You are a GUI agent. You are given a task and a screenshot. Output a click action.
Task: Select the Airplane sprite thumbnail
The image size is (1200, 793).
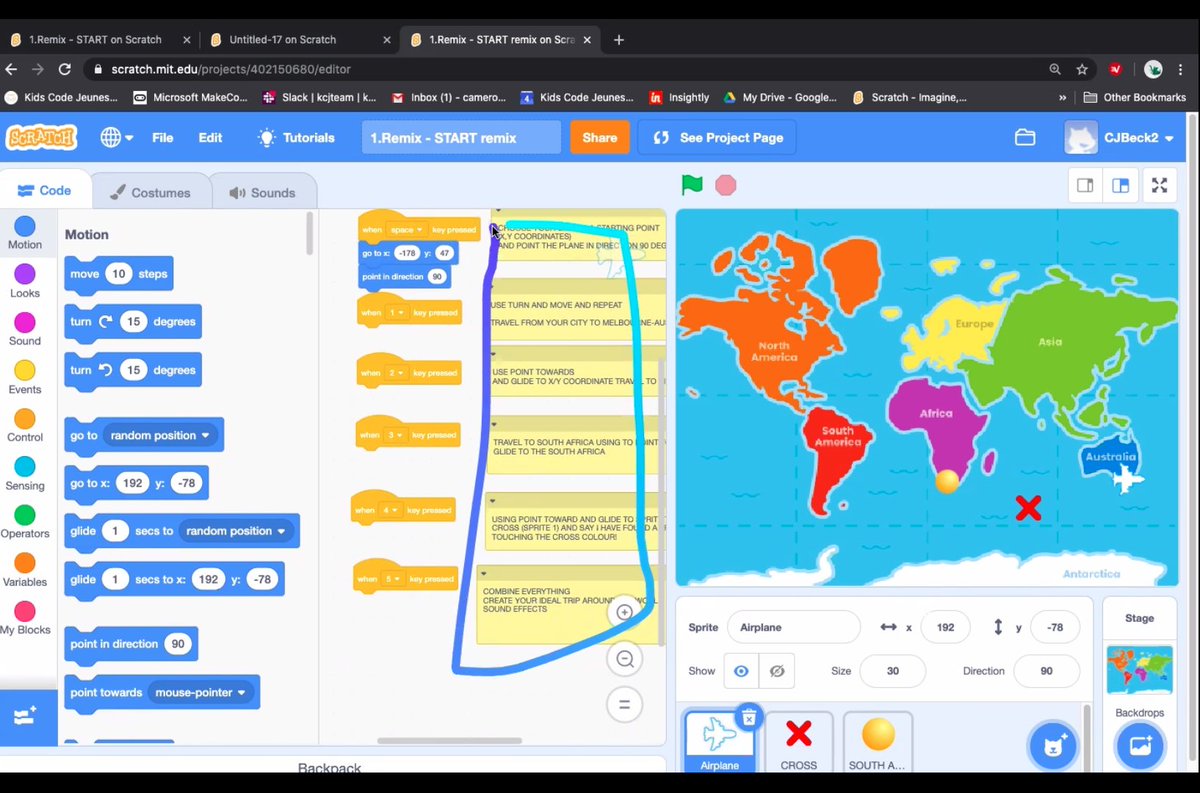[719, 742]
